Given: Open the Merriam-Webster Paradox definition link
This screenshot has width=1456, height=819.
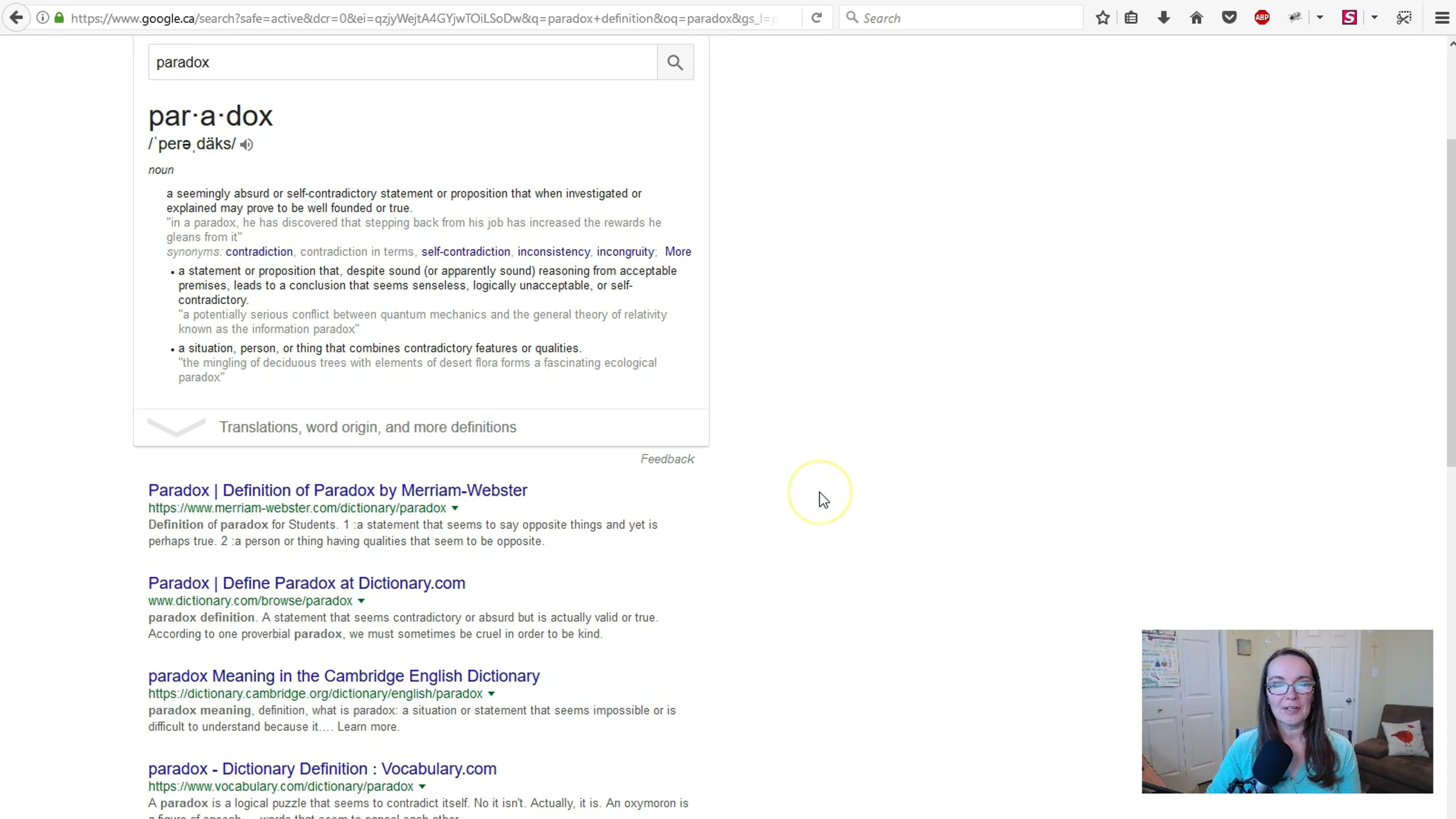Looking at the screenshot, I should [337, 490].
